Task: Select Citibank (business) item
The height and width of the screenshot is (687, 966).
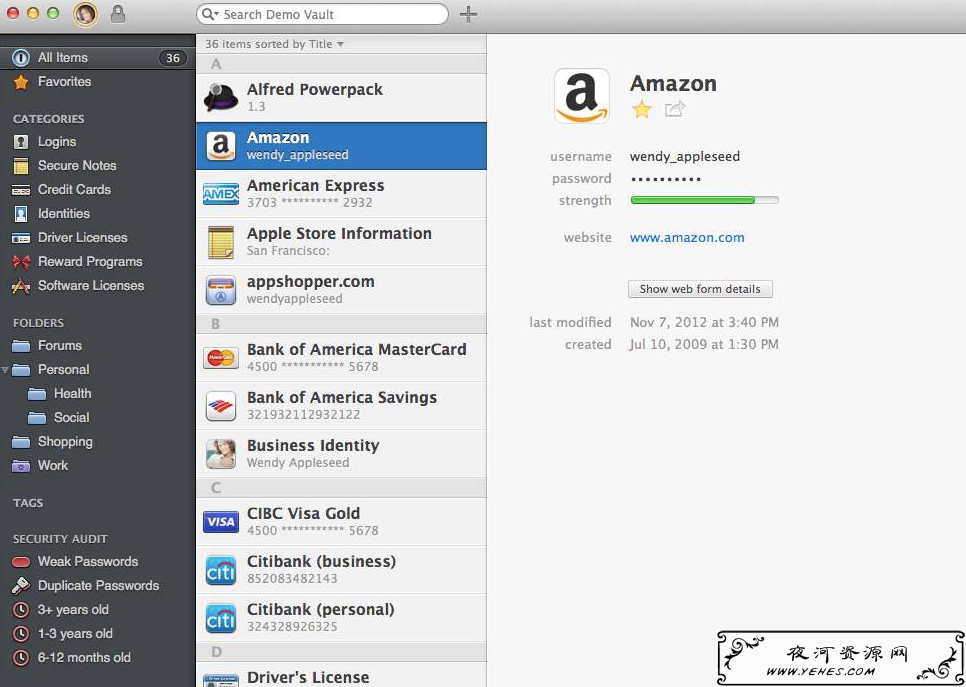Action: coord(341,569)
